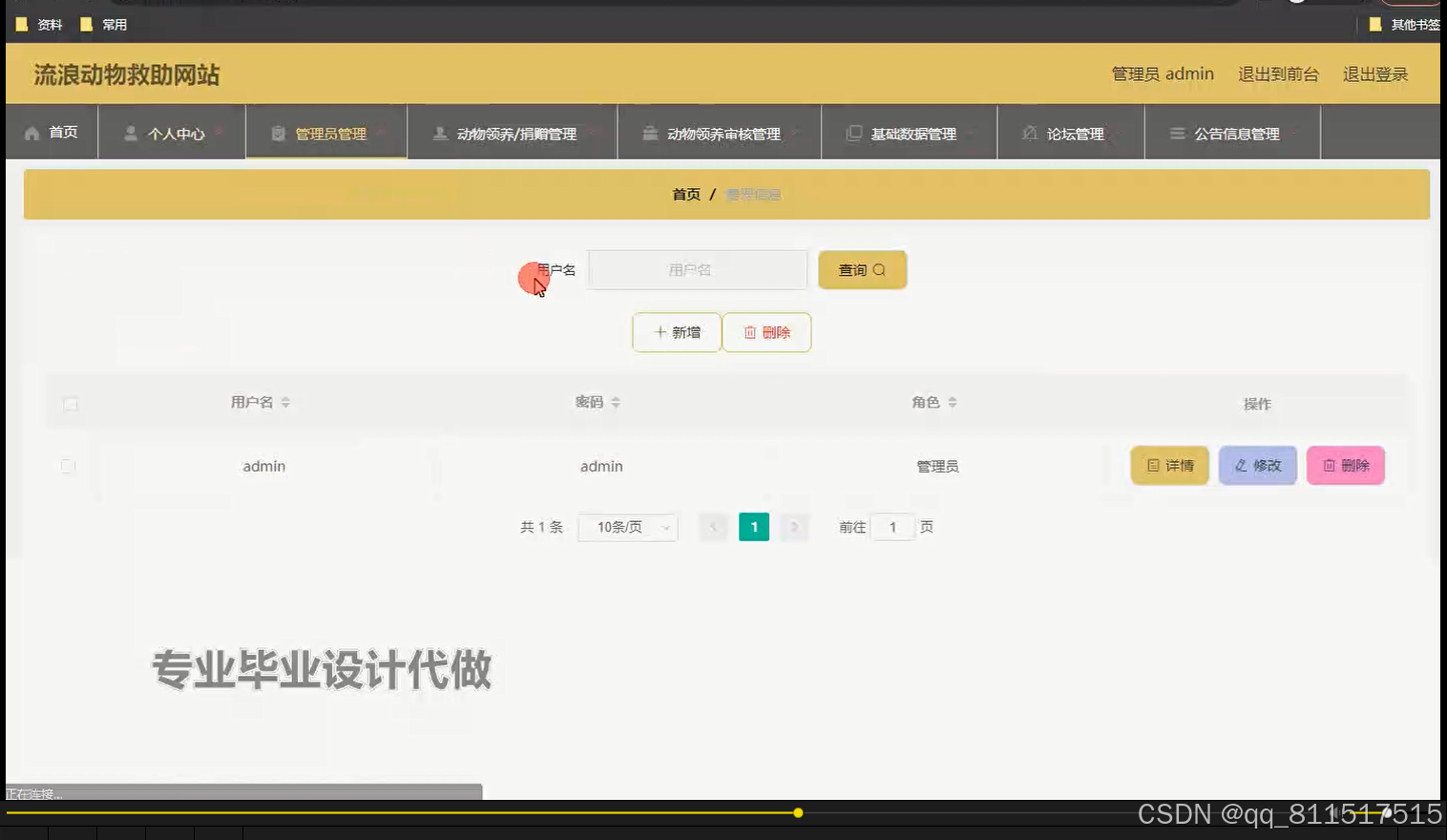Click the 管理员管理 badge icon
This screenshot has height=840, width=1447.
click(278, 134)
